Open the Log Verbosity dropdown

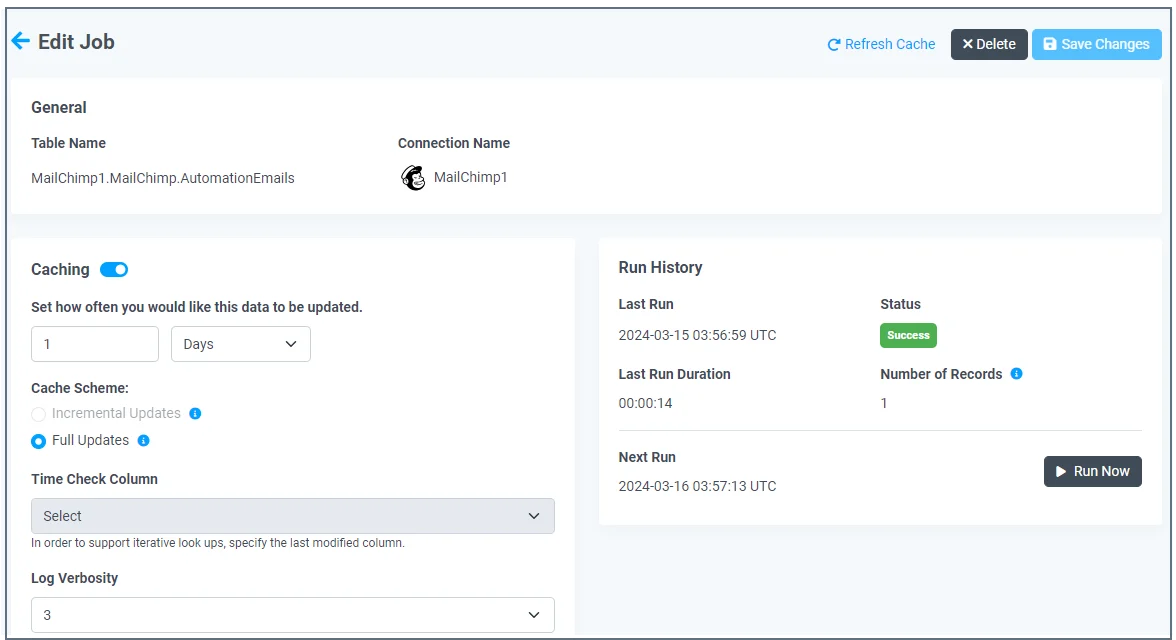(292, 615)
